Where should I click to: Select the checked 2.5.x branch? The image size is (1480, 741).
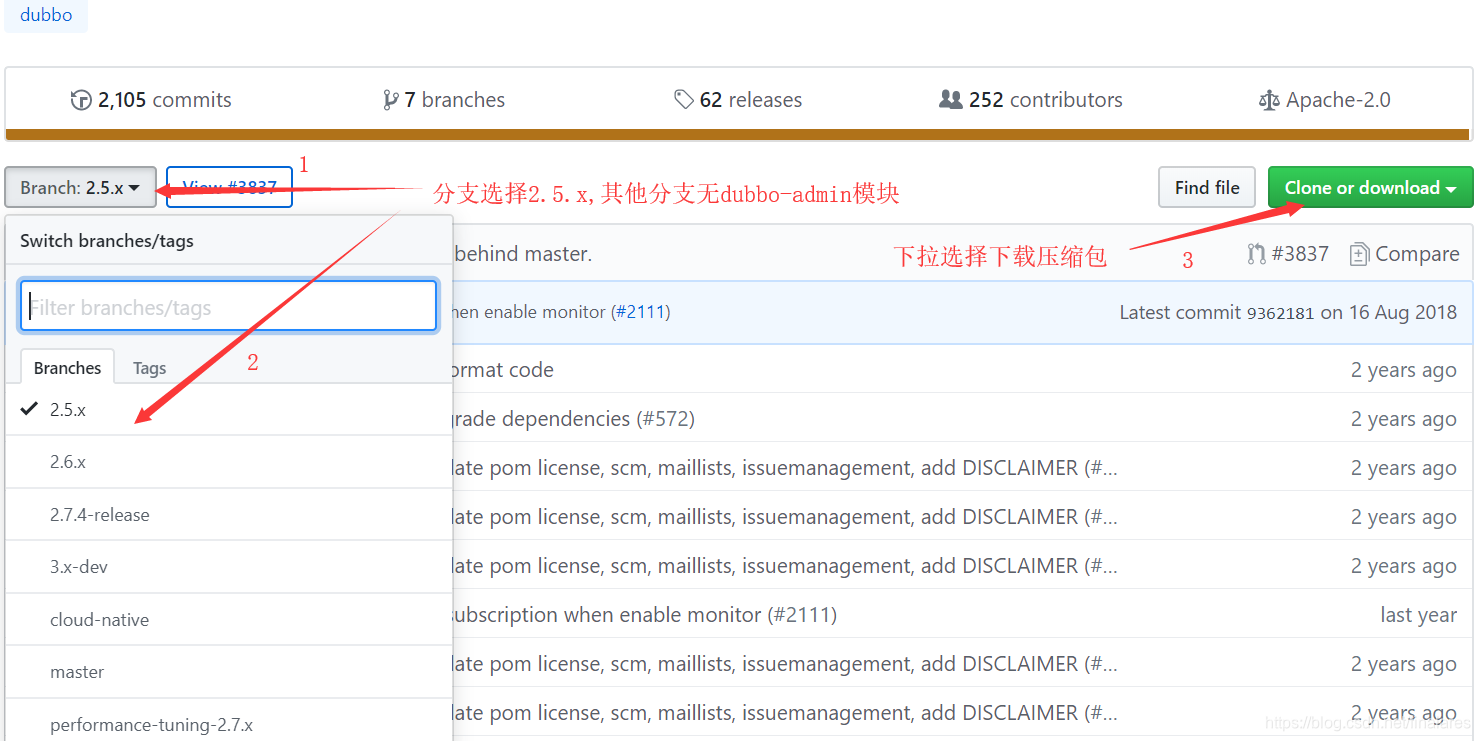tap(229, 409)
